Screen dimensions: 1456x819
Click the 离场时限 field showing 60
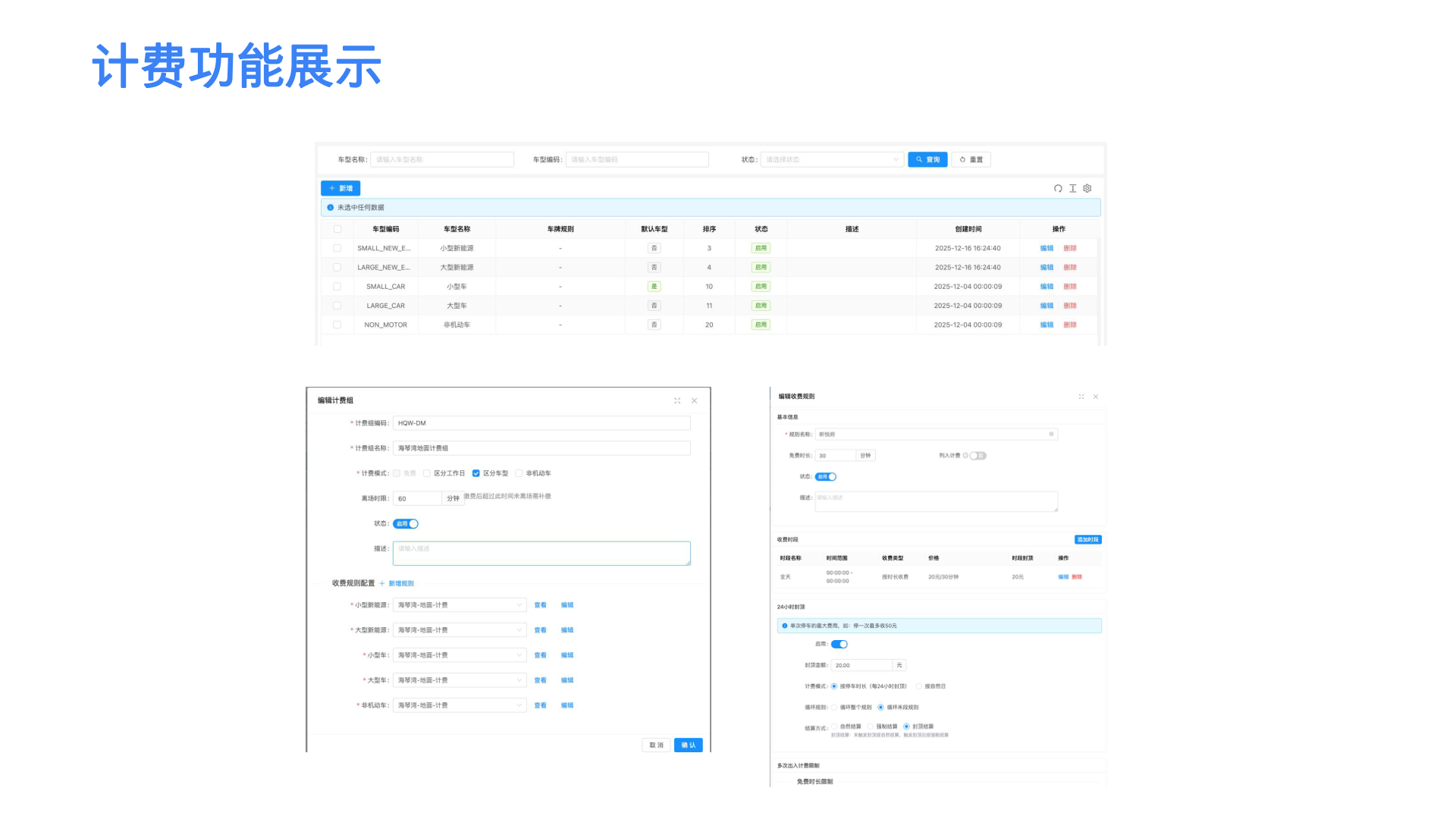pyautogui.click(x=417, y=498)
